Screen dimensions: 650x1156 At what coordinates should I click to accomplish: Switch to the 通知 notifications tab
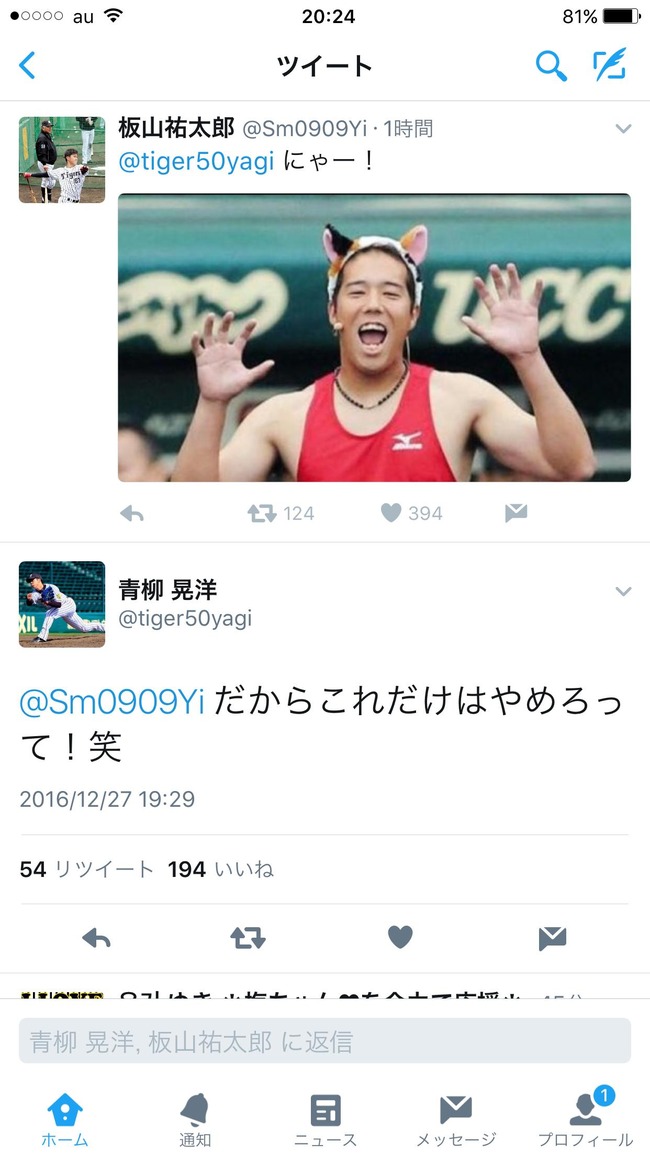195,1120
